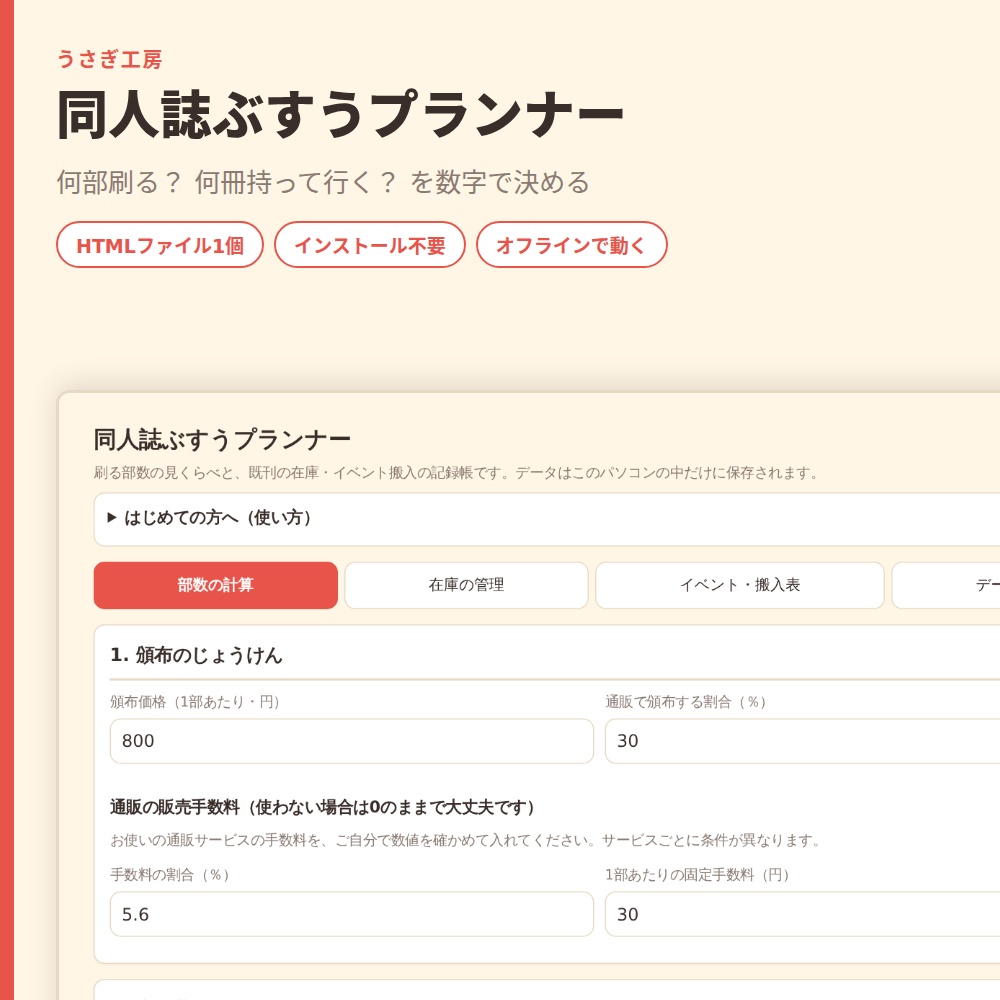Viewport: 1000px width, 1000px height.
Task: Click the tagline 何部刷る？何冊持って行く？
Action: [323, 182]
